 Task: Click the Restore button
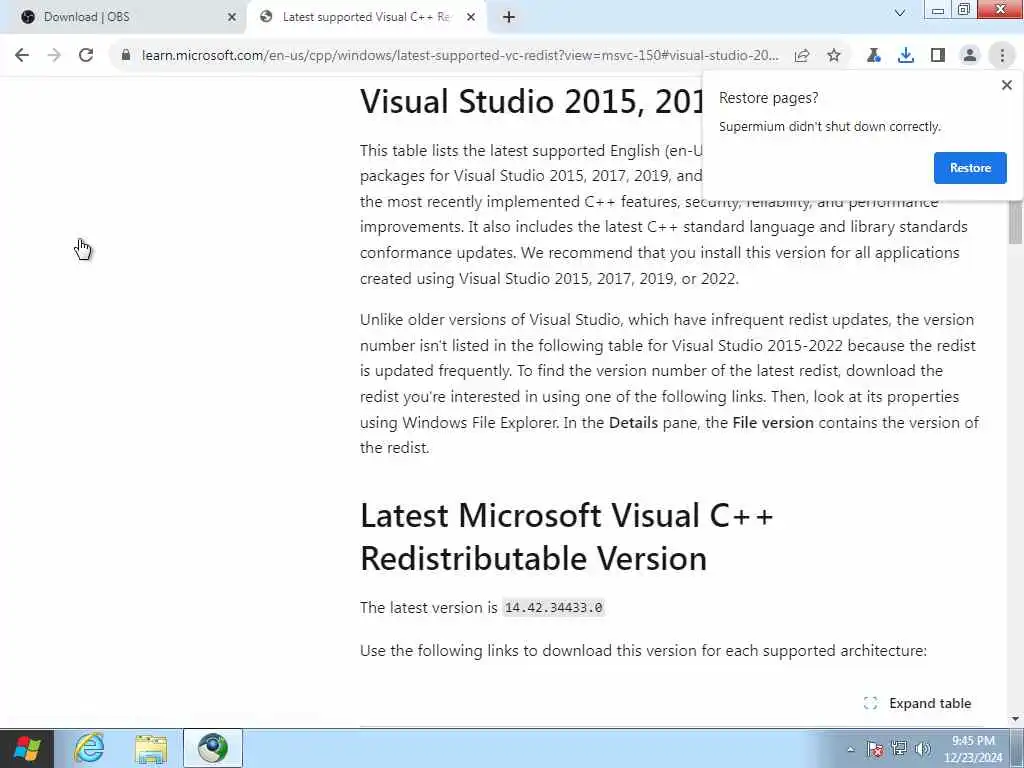click(970, 168)
